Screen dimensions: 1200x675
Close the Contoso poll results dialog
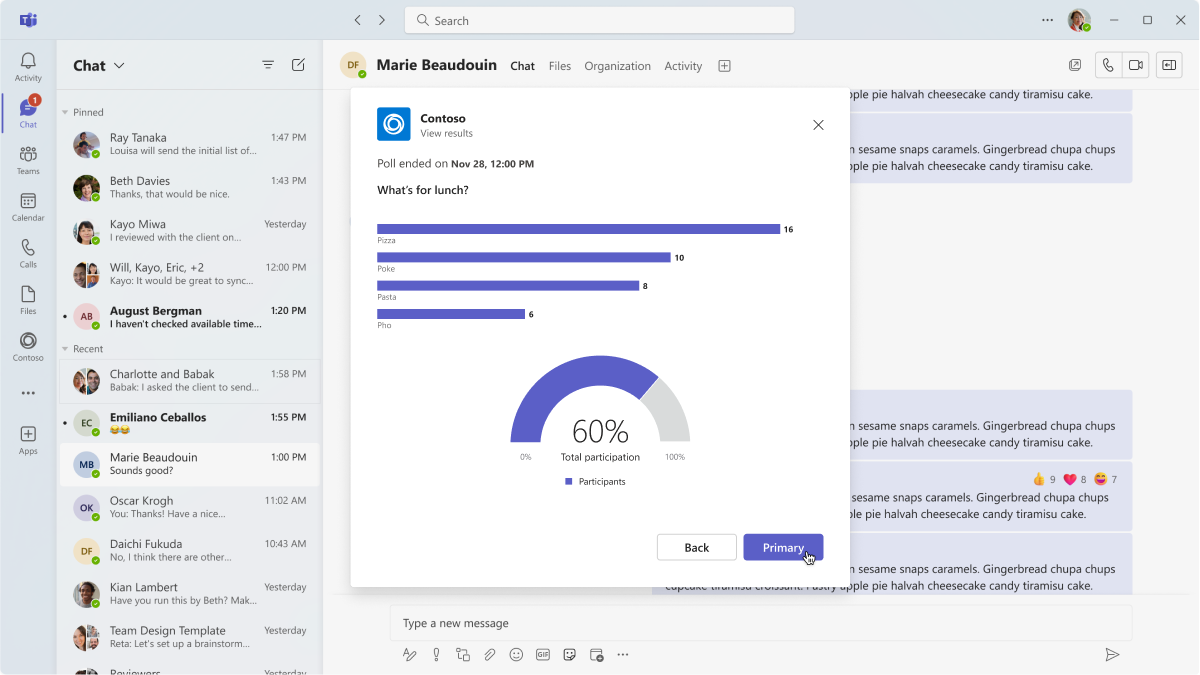tap(818, 125)
